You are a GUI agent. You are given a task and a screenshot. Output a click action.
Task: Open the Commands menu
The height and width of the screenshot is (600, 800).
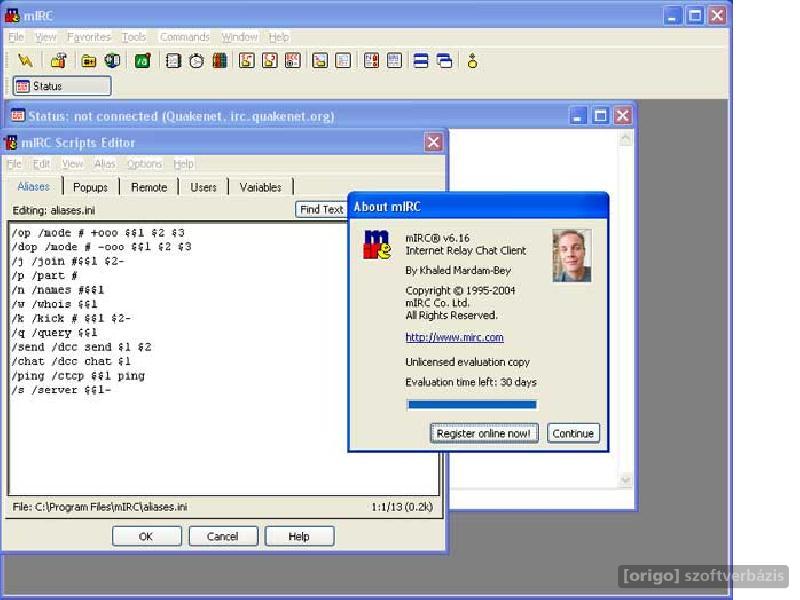tap(185, 37)
